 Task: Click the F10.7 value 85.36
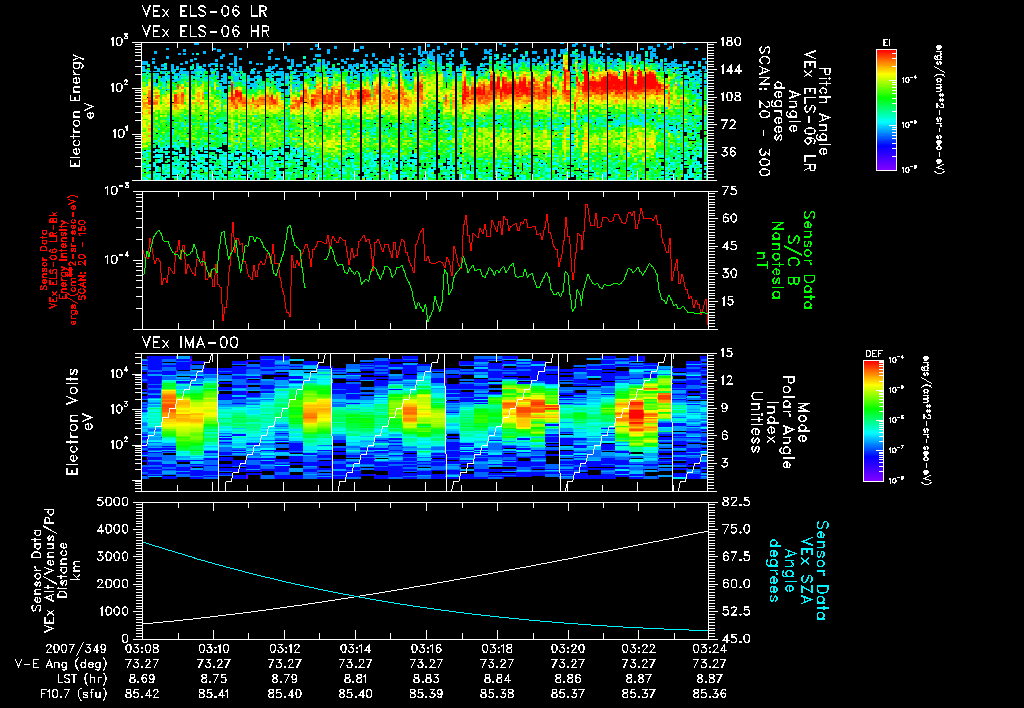tap(709, 695)
